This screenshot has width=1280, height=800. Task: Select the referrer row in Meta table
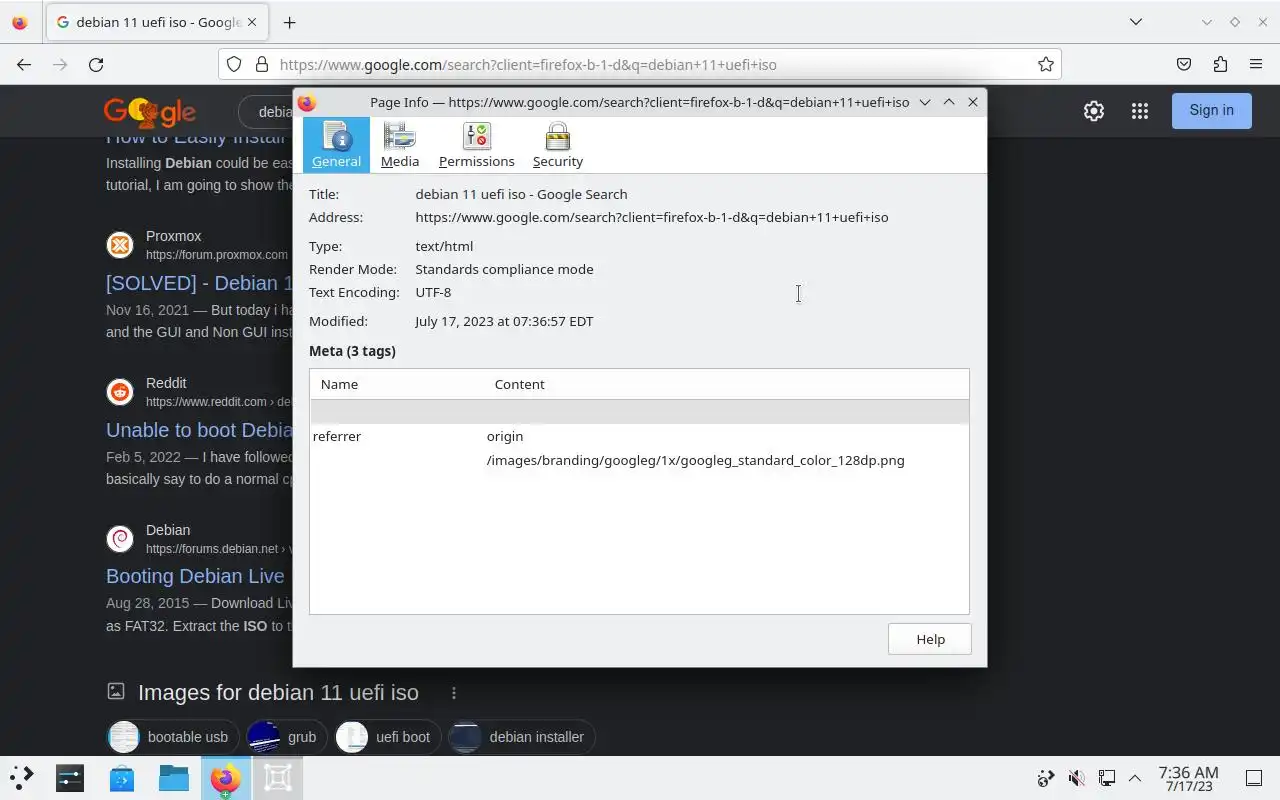coord(639,436)
